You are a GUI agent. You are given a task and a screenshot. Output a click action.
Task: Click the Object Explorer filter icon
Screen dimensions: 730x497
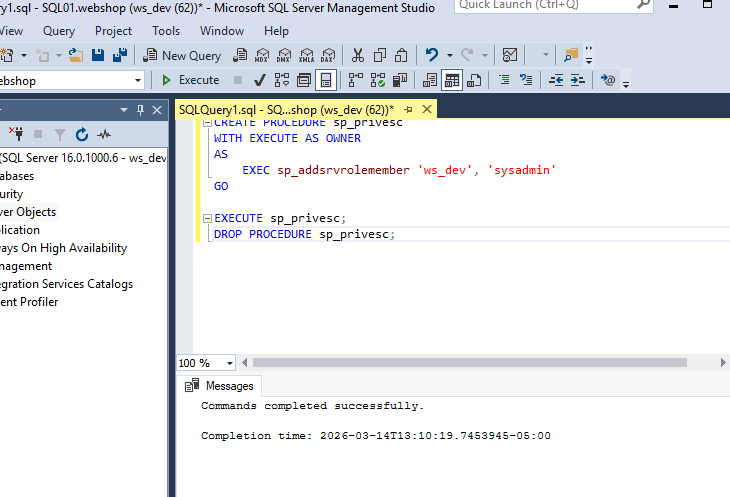[60, 134]
